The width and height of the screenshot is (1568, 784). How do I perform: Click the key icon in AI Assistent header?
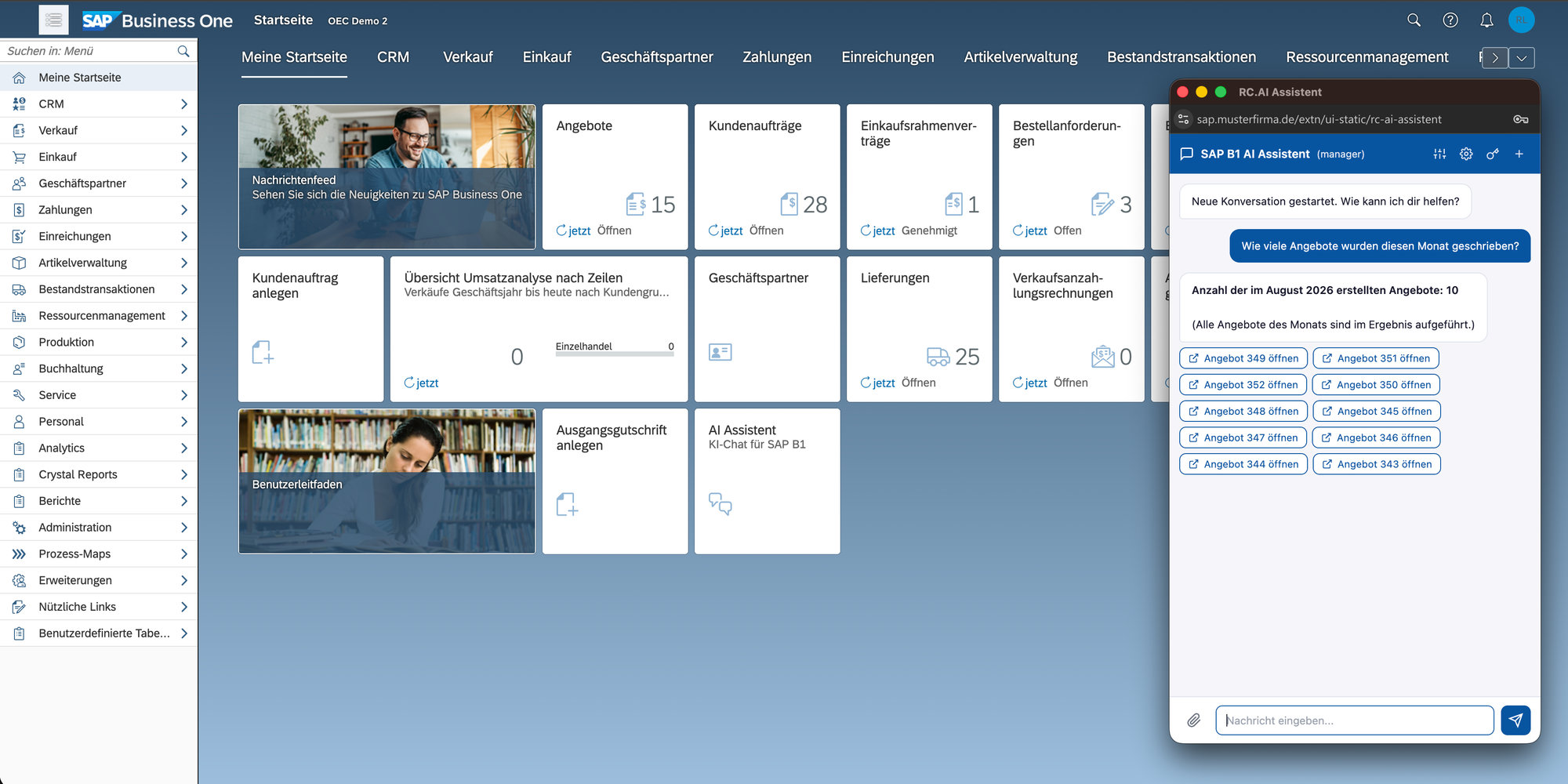pos(1493,154)
